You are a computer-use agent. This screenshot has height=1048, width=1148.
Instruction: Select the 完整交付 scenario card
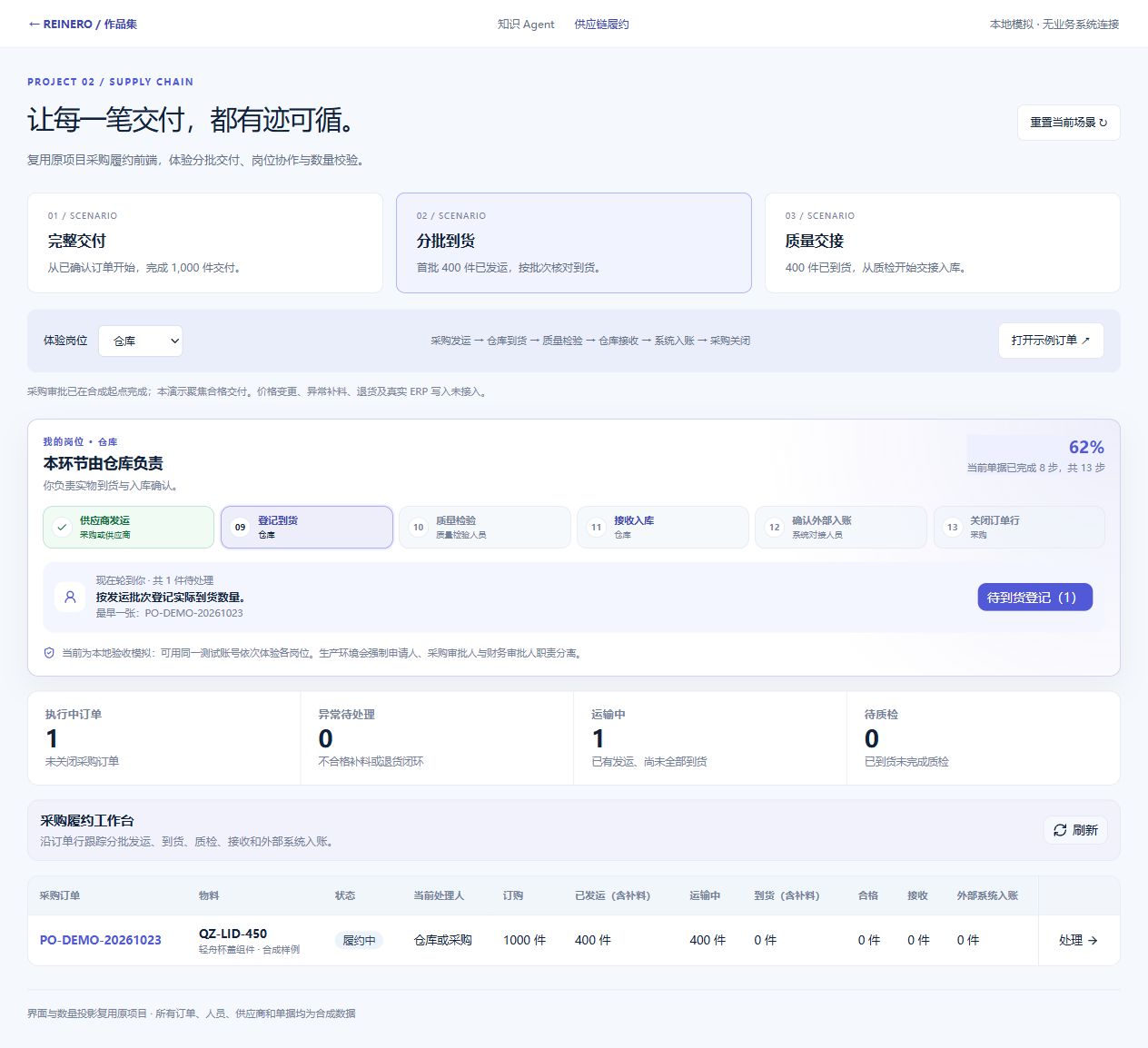(x=205, y=242)
